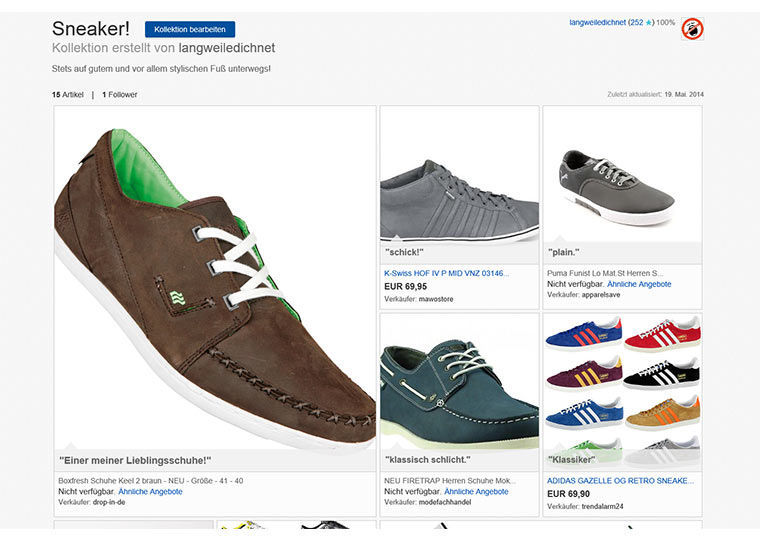Select the grey Puma Funist sneaker image
Viewport: 760px width, 542px height.
pyautogui.click(x=621, y=185)
